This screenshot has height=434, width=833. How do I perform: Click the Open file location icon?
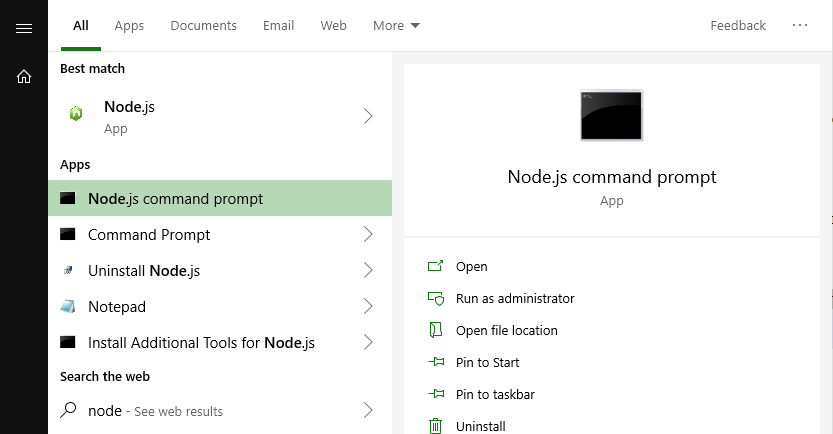pyautogui.click(x=435, y=330)
